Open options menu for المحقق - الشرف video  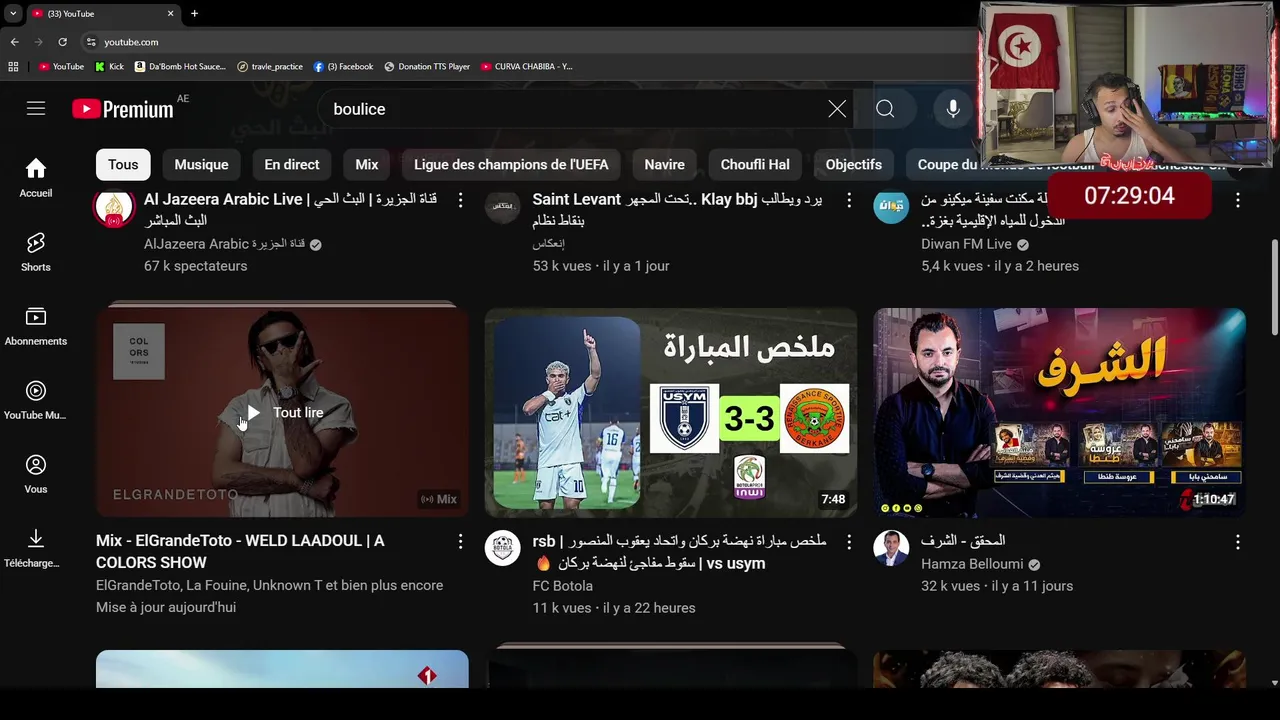tap(1237, 541)
